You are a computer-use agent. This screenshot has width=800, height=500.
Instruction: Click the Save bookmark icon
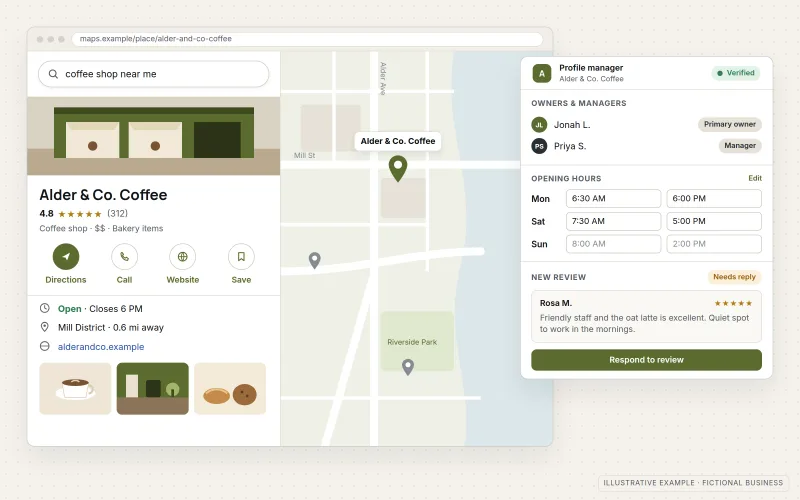point(241,257)
